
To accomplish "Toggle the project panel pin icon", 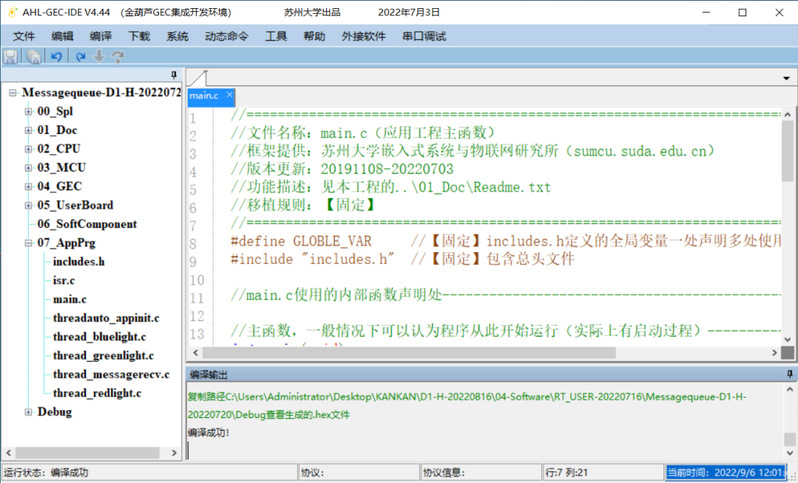I will 174,76.
